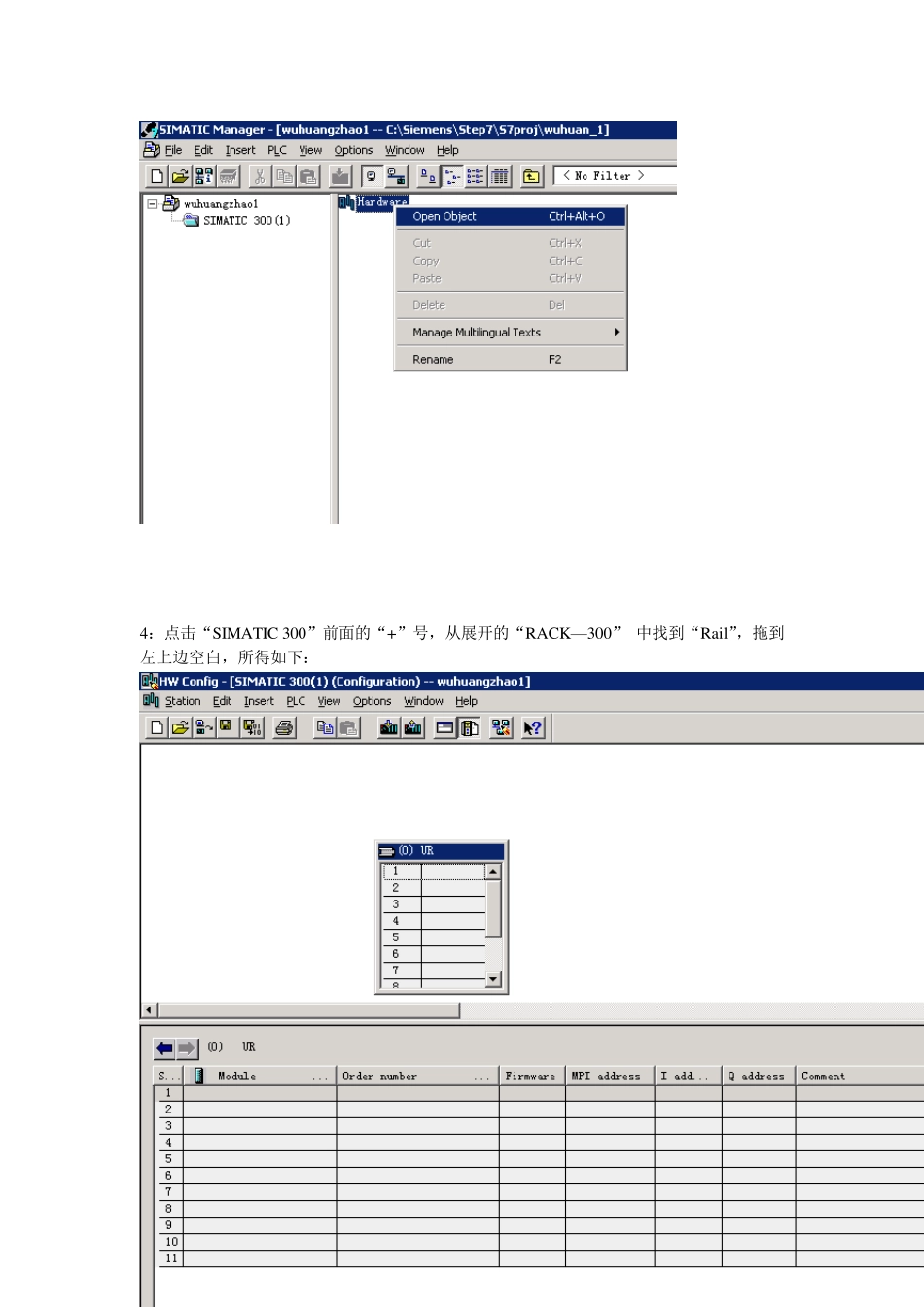
Task: Toggle hardware Catalog icon in HW Config toolbar
Action: click(x=469, y=727)
